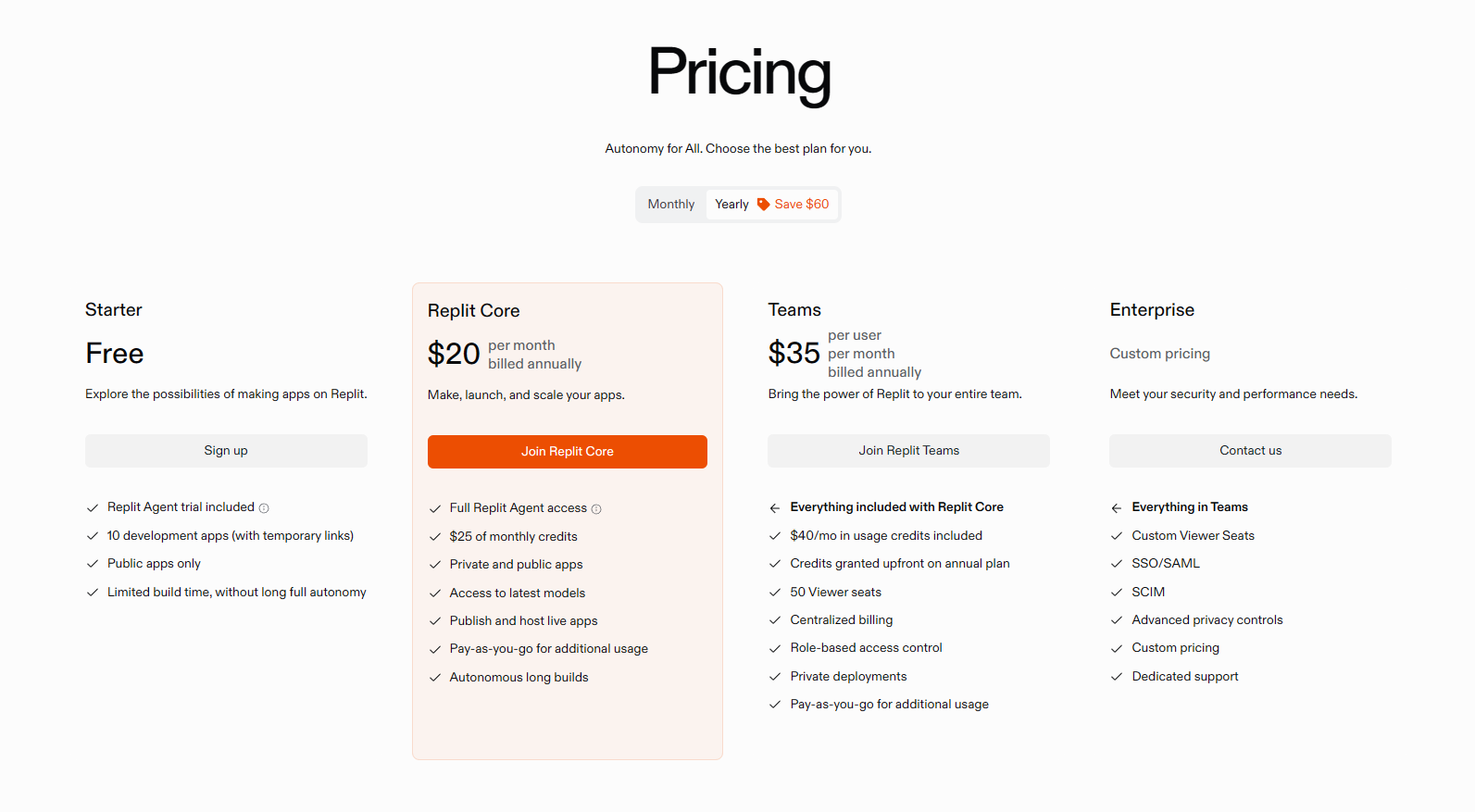
Task: Click the orange Save $60 tag icon
Action: (x=763, y=205)
